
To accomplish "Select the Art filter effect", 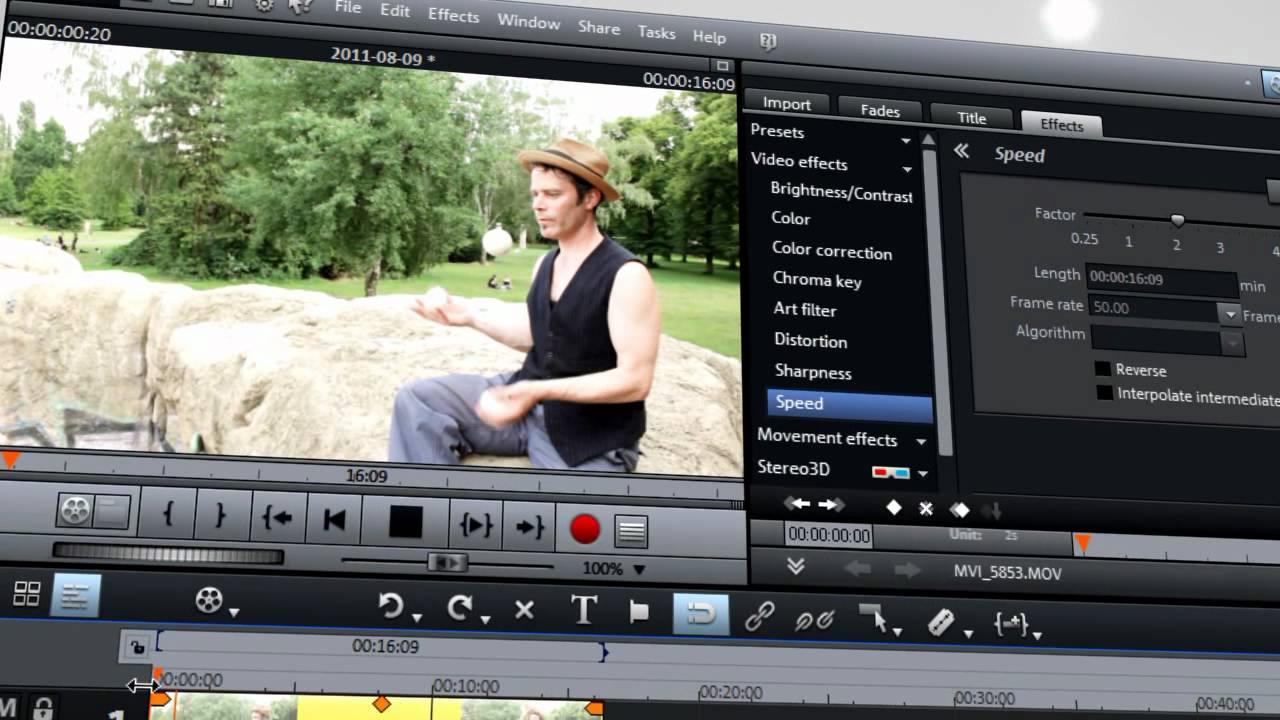I will 805,309.
